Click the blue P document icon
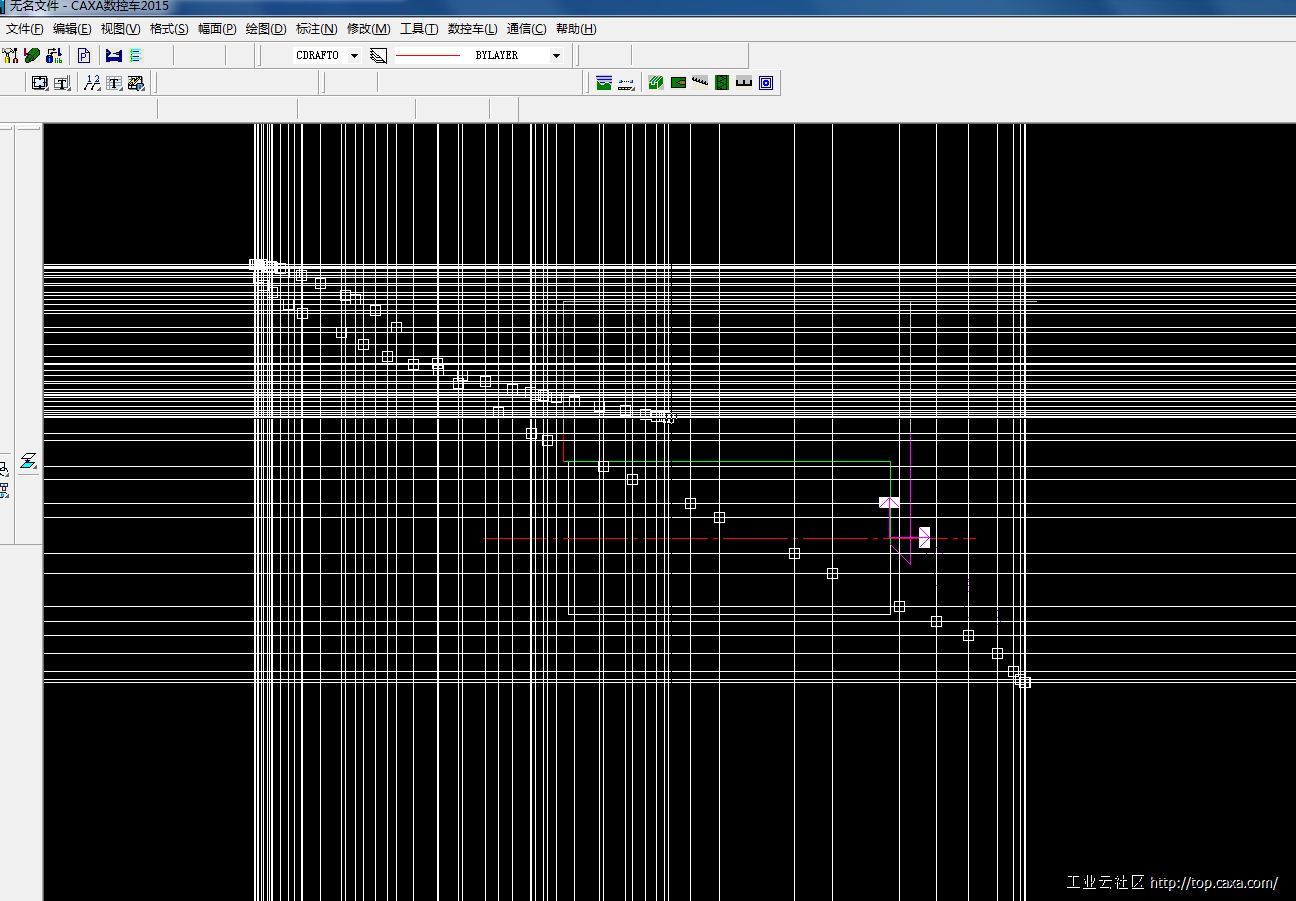Image resolution: width=1296 pixels, height=901 pixels. (x=84, y=56)
